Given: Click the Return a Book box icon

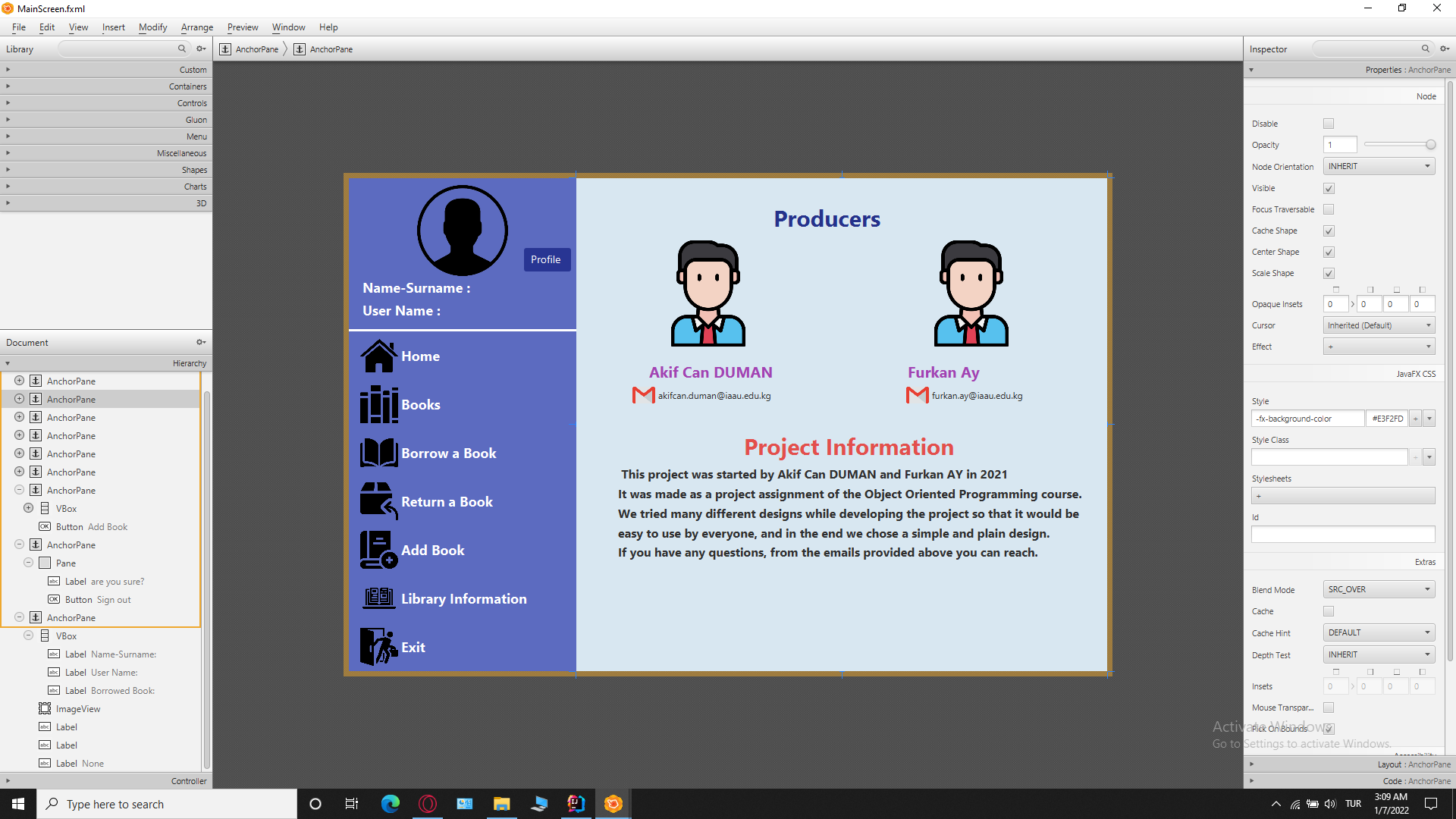Looking at the screenshot, I should click(378, 501).
